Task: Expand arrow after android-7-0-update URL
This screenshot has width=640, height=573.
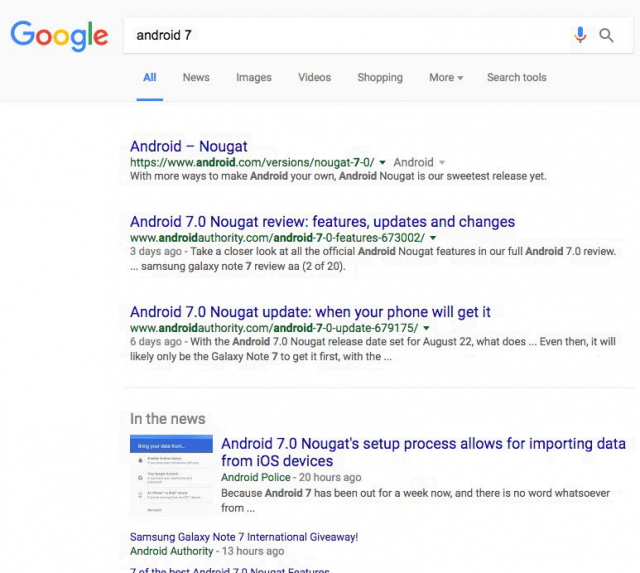Action: click(426, 328)
